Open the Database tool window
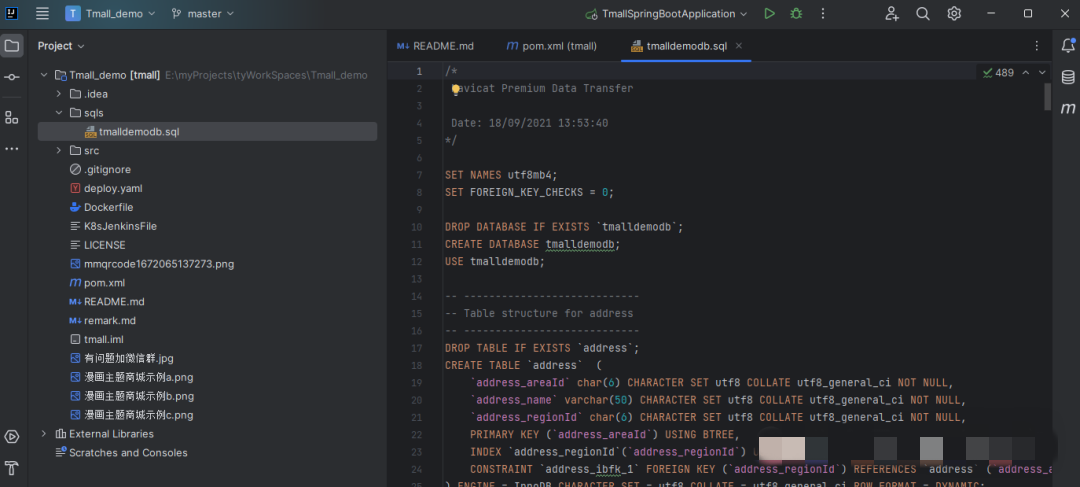This screenshot has width=1080, height=487. [x=1068, y=77]
